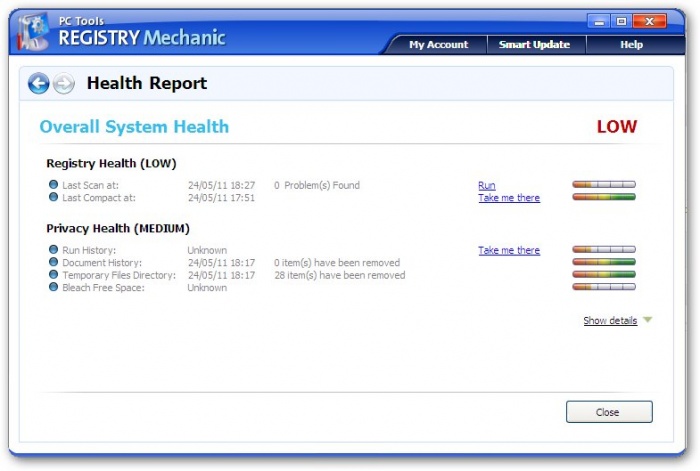This screenshot has width=700, height=471.
Task: Click the 24/05/11 17:51 compact timestamp
Action: (x=221, y=198)
